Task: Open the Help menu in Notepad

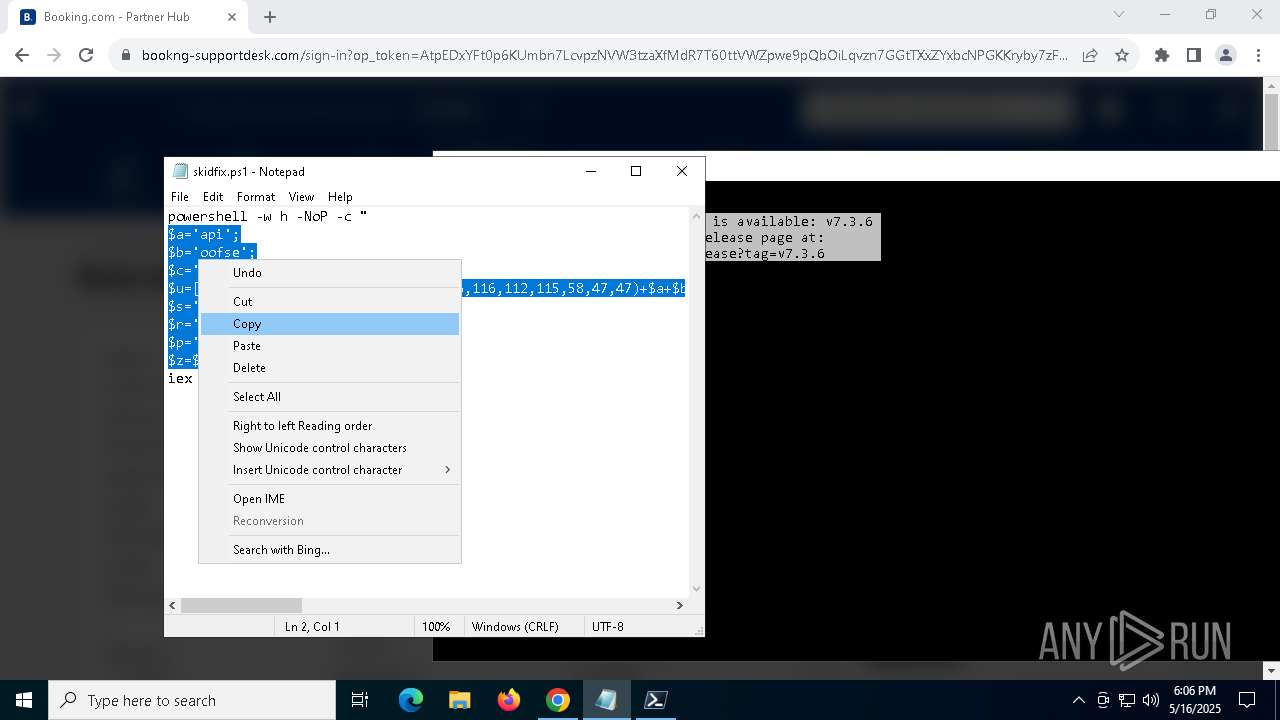Action: pos(340,197)
